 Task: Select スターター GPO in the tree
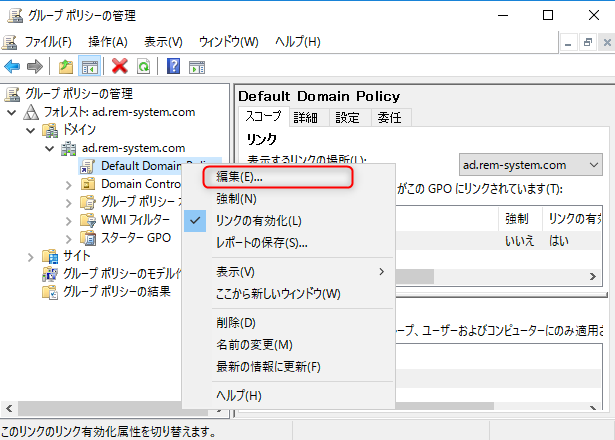click(x=136, y=238)
